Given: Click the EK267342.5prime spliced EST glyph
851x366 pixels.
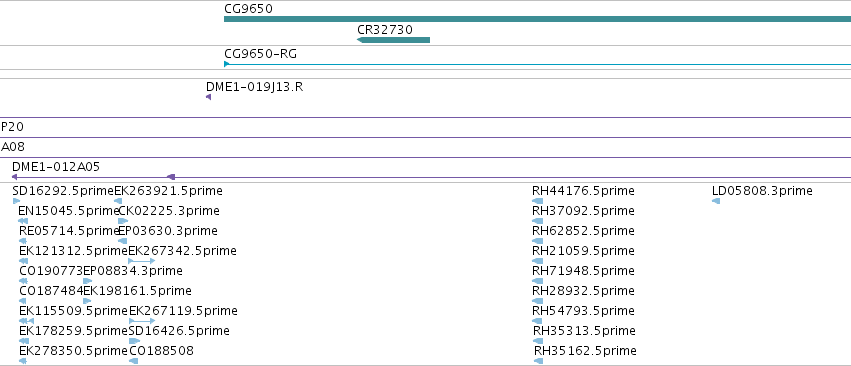Looking at the screenshot, I should (142, 261).
